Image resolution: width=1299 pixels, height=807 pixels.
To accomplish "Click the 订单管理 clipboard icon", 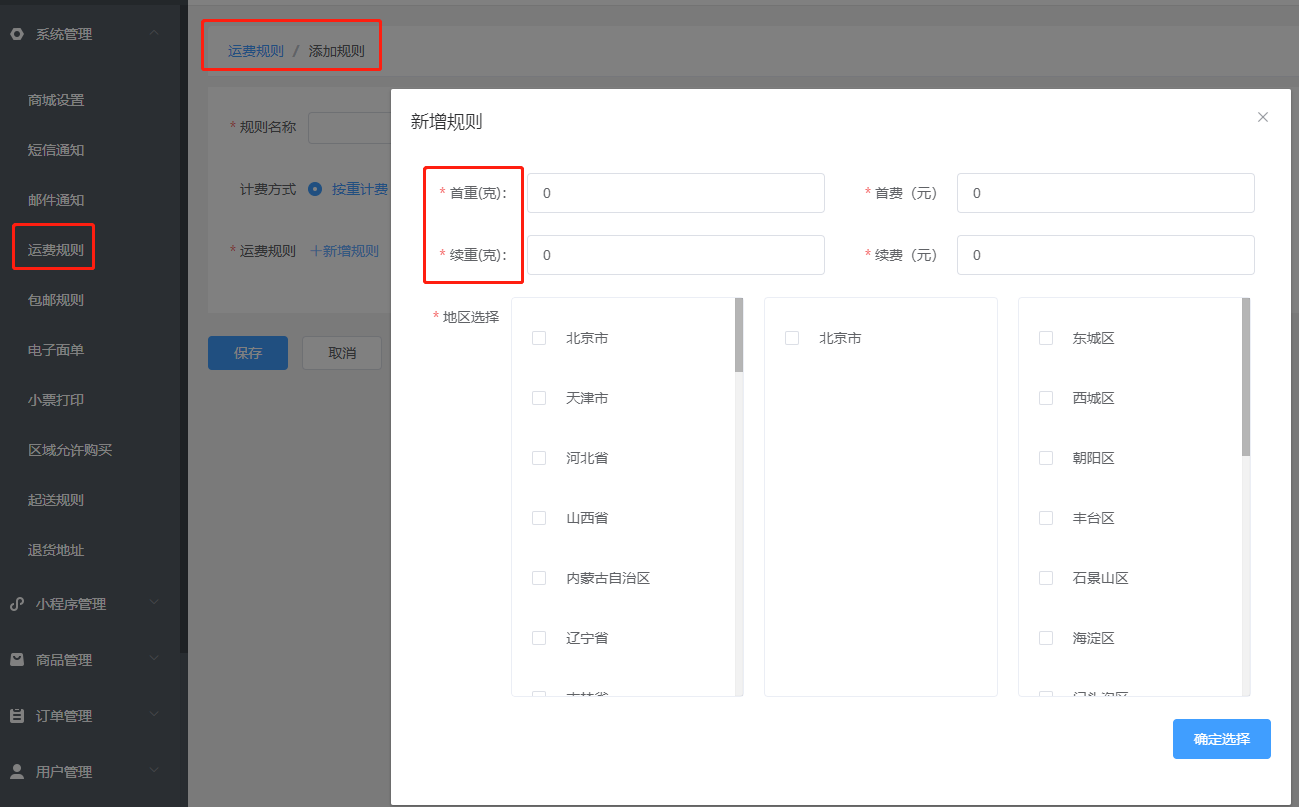I will [x=16, y=716].
